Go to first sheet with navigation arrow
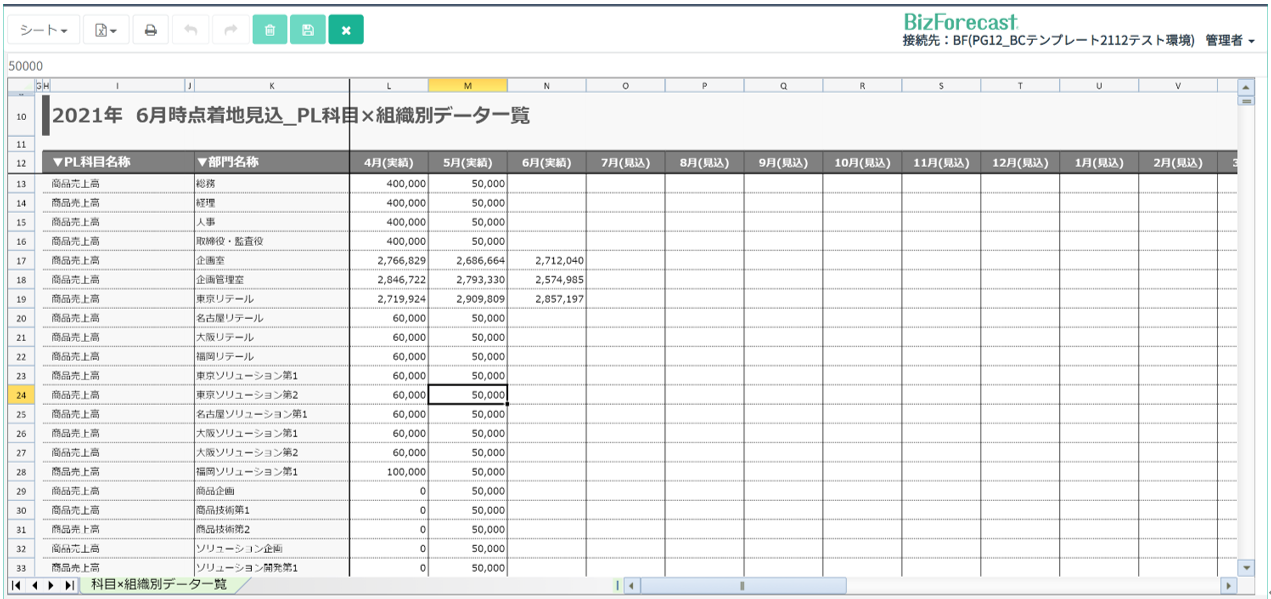The height and width of the screenshot is (599, 1271). coord(17,585)
